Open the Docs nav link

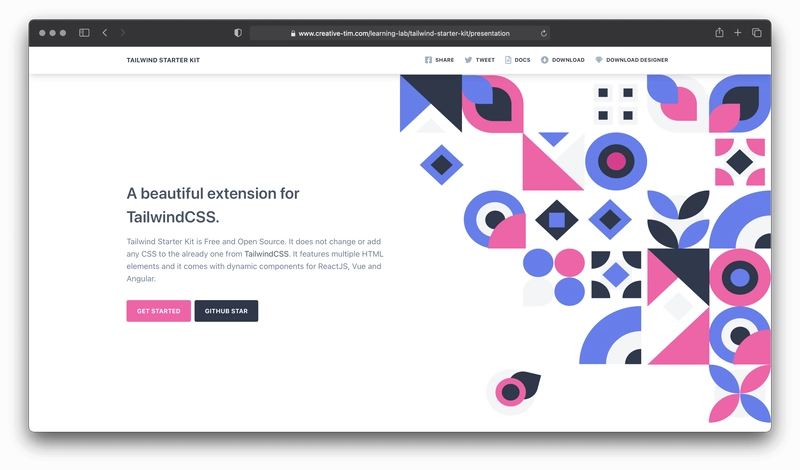(522, 60)
